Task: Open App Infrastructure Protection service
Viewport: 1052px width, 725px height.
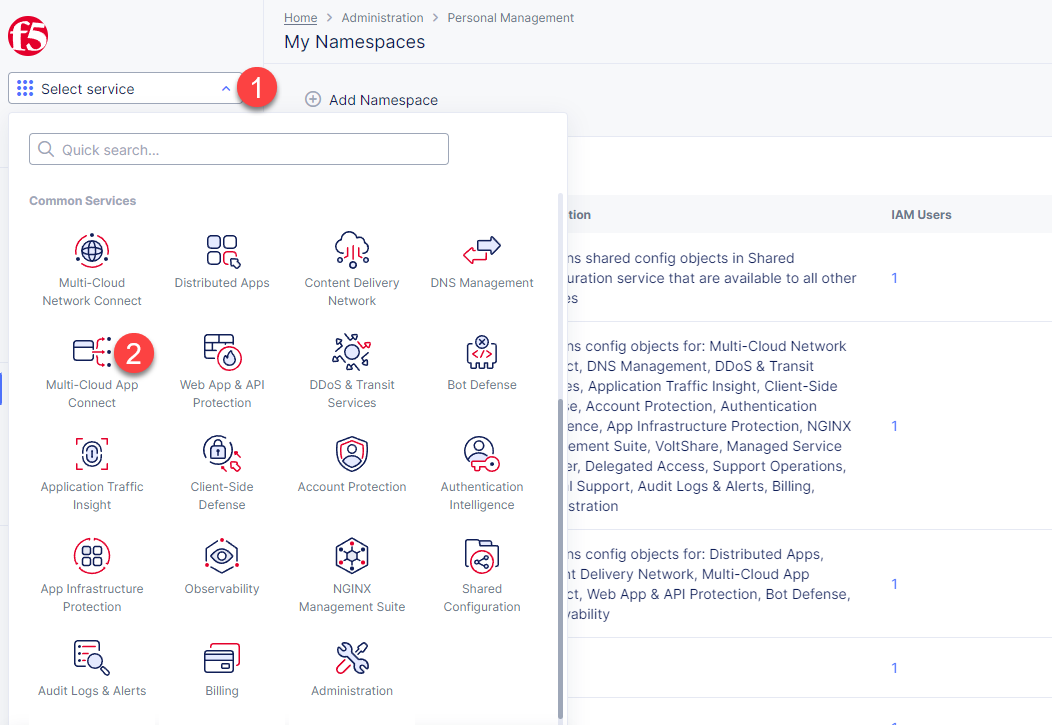Action: tap(92, 575)
